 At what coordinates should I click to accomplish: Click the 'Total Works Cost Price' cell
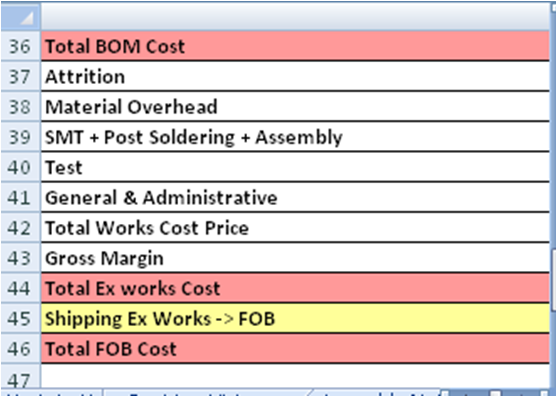(295, 228)
